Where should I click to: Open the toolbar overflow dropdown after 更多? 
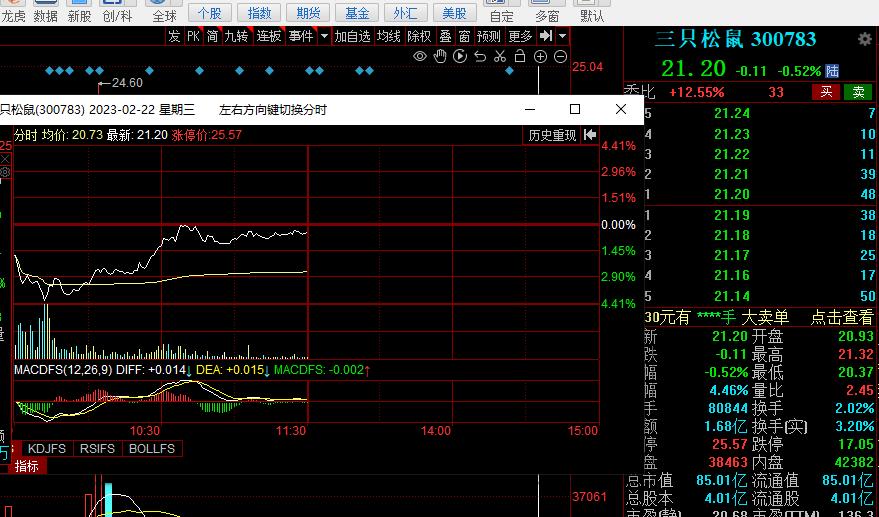click(562, 37)
